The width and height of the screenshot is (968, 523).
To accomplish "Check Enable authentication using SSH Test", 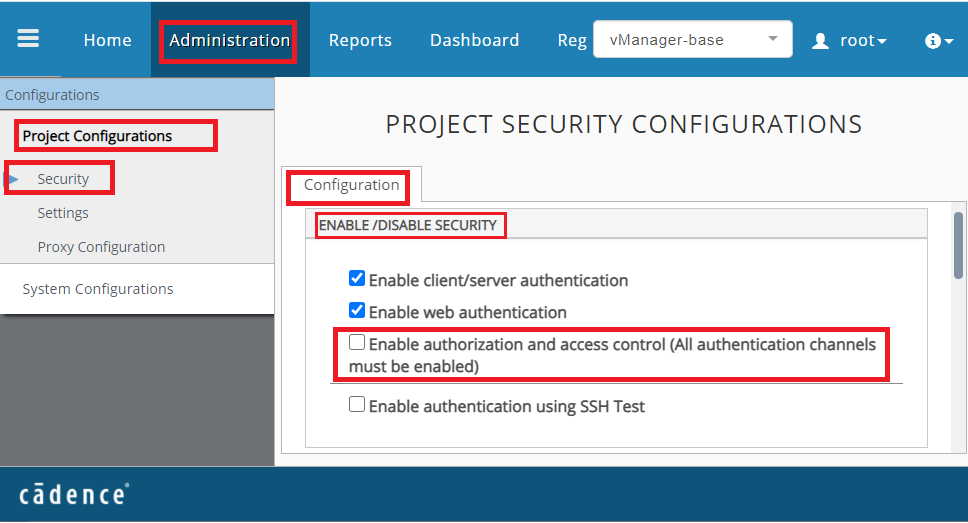I will pyautogui.click(x=357, y=405).
